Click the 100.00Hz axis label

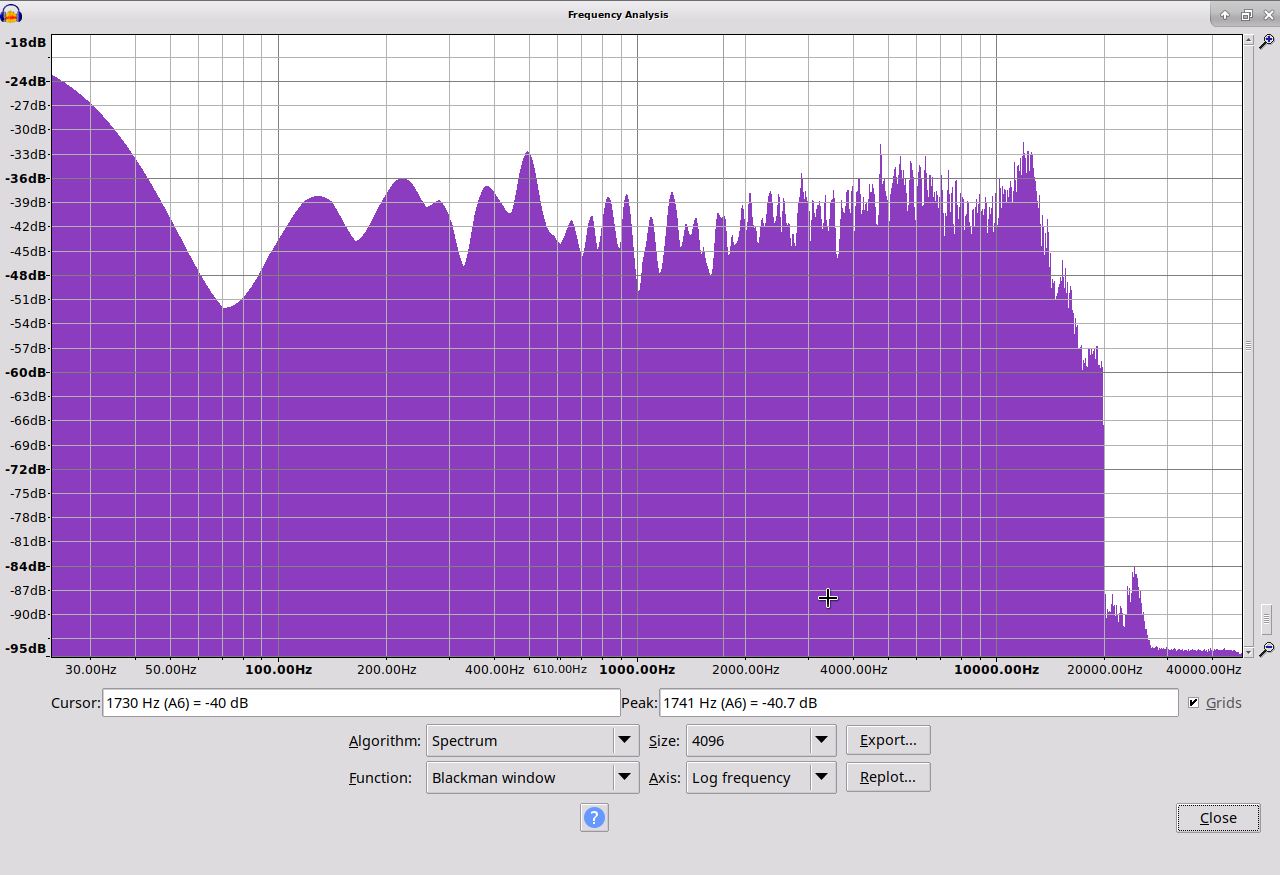pyautogui.click(x=279, y=670)
